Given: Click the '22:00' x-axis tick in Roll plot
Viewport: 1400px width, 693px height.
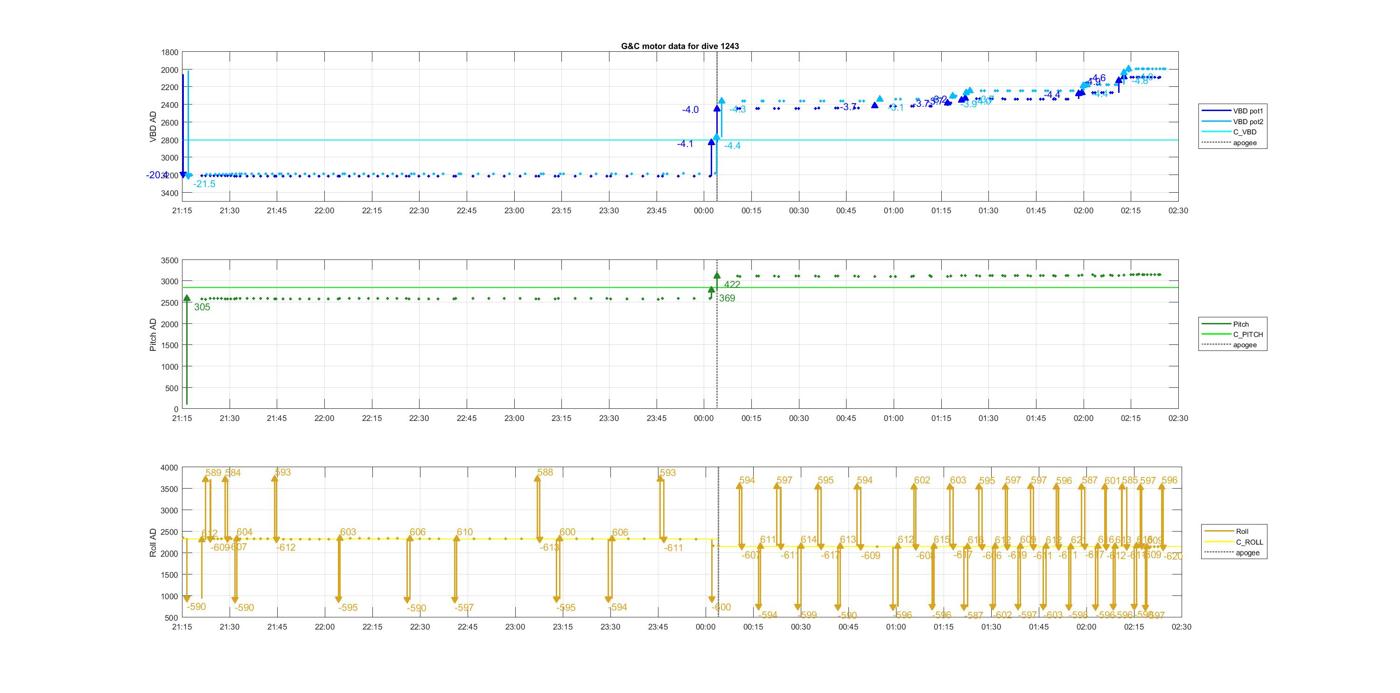Looking at the screenshot, I should pos(324,628).
